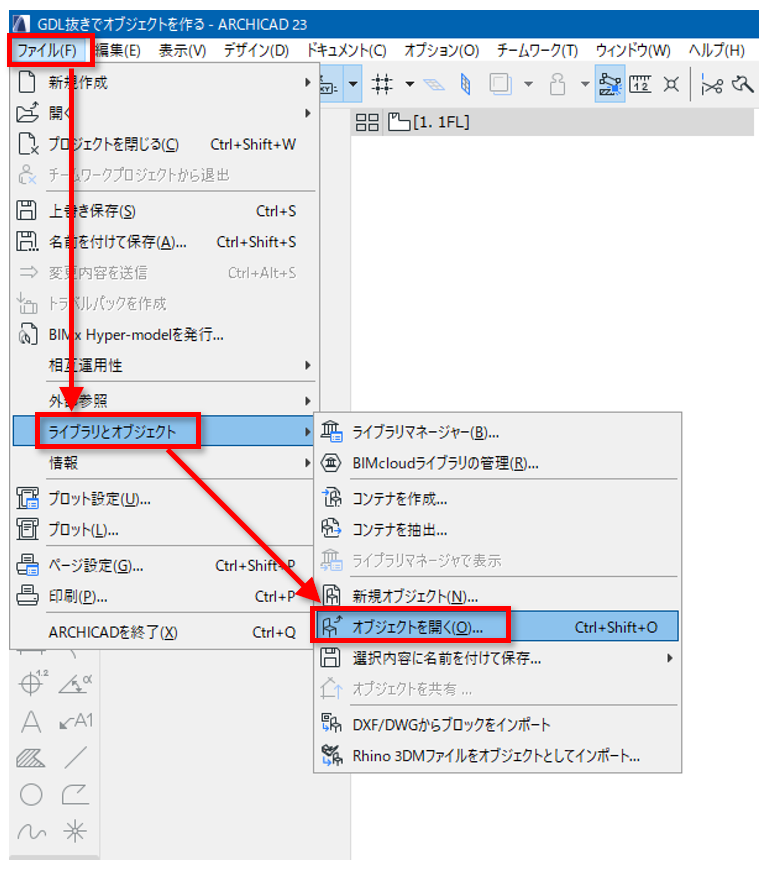
Task: Select the Level Dimension tool
Action: click(32, 683)
